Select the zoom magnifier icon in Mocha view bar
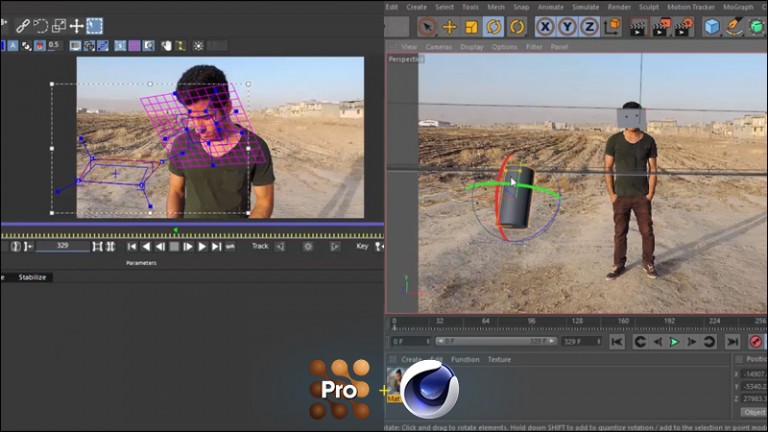 pyautogui.click(x=148, y=46)
